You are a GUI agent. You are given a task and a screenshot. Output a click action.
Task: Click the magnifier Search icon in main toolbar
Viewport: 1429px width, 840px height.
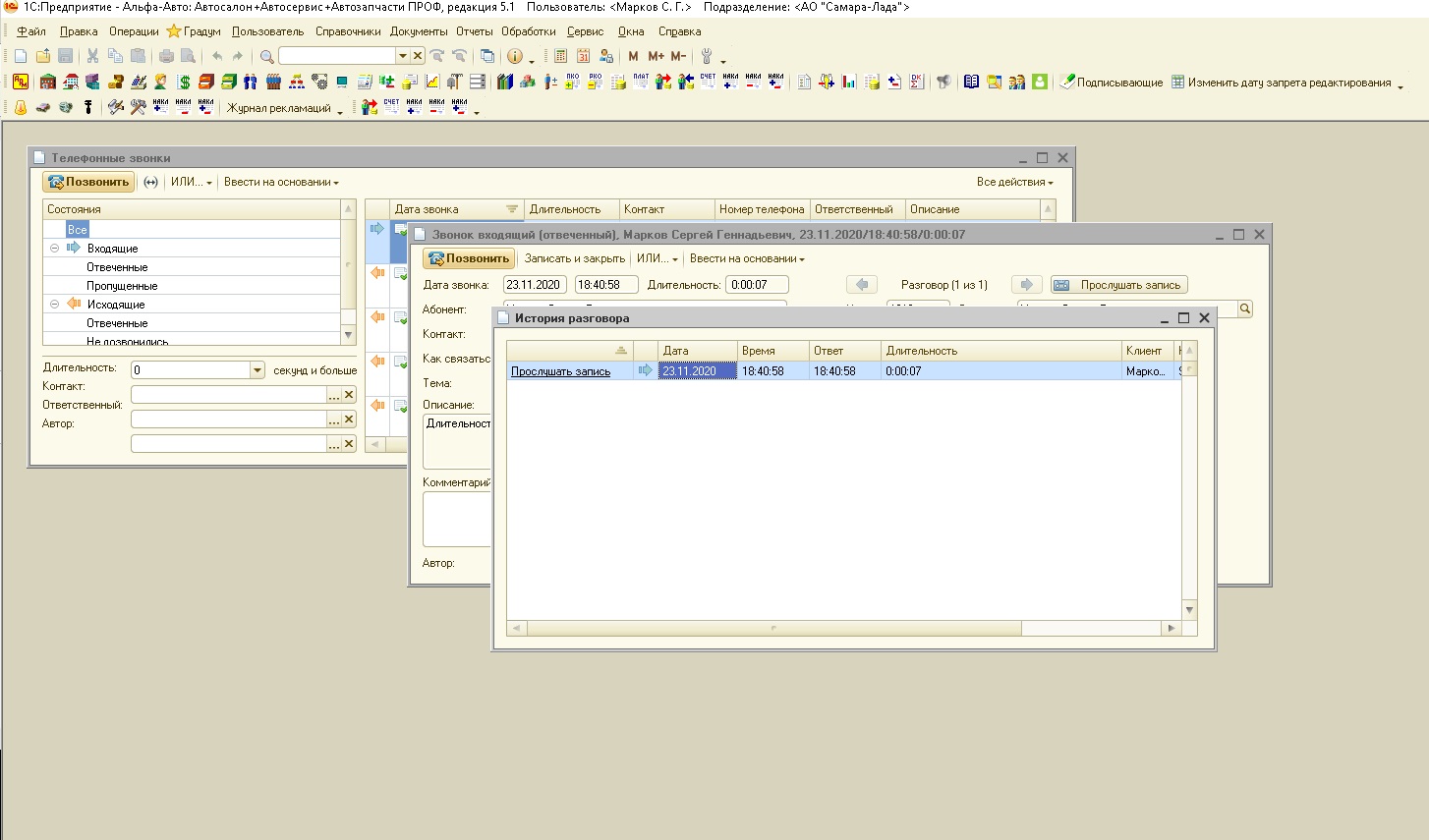tap(266, 56)
